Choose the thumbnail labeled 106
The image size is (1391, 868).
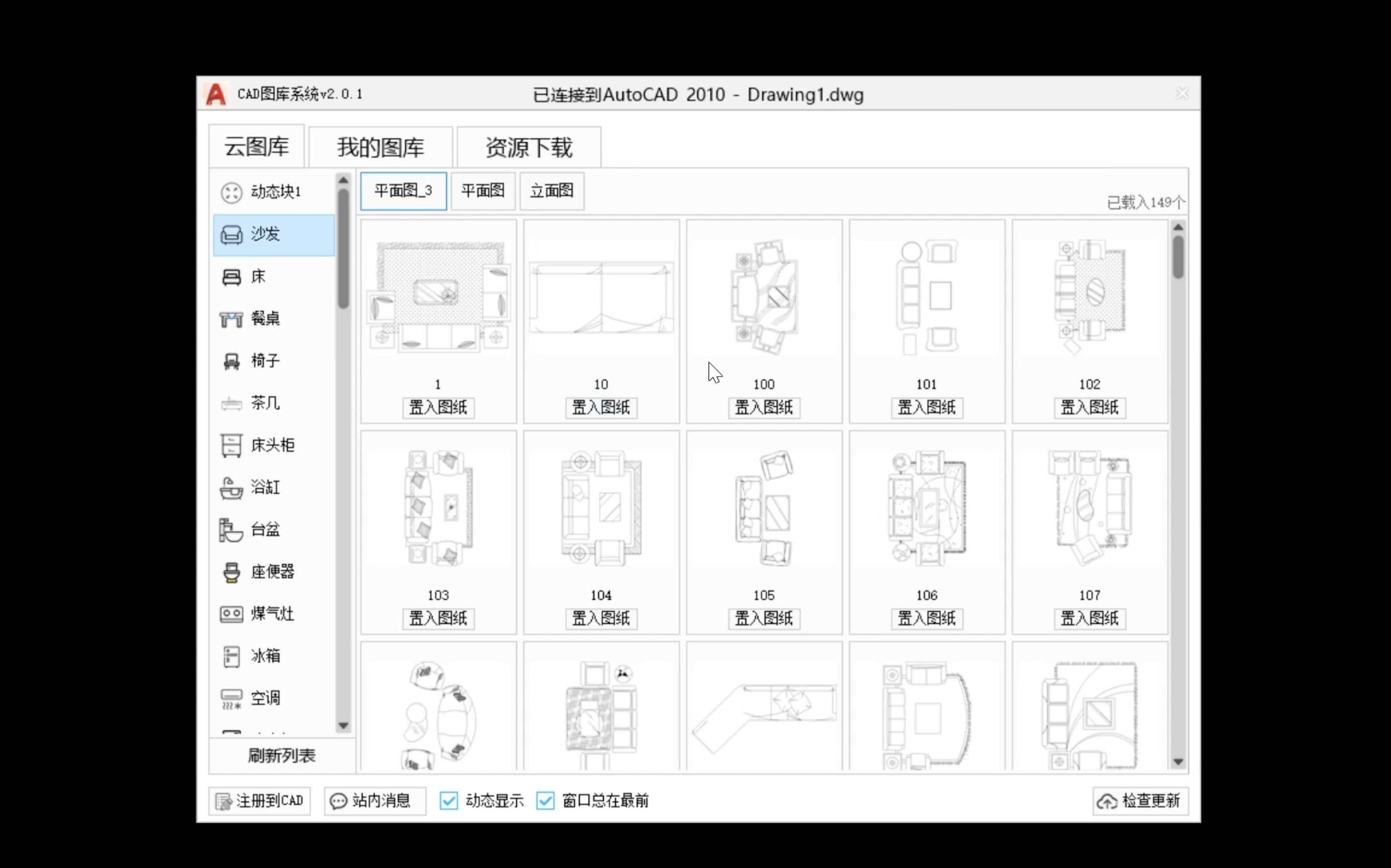click(x=927, y=507)
